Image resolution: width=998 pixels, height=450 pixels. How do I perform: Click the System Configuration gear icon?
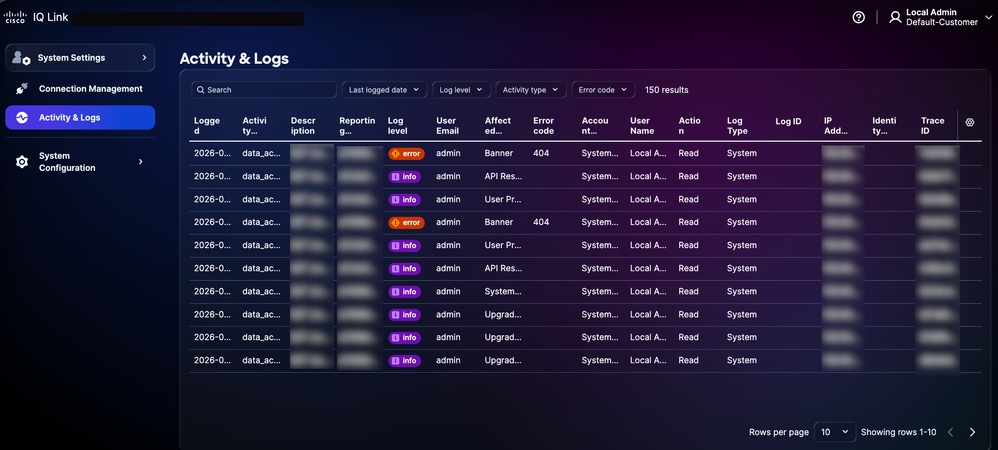(x=22, y=162)
